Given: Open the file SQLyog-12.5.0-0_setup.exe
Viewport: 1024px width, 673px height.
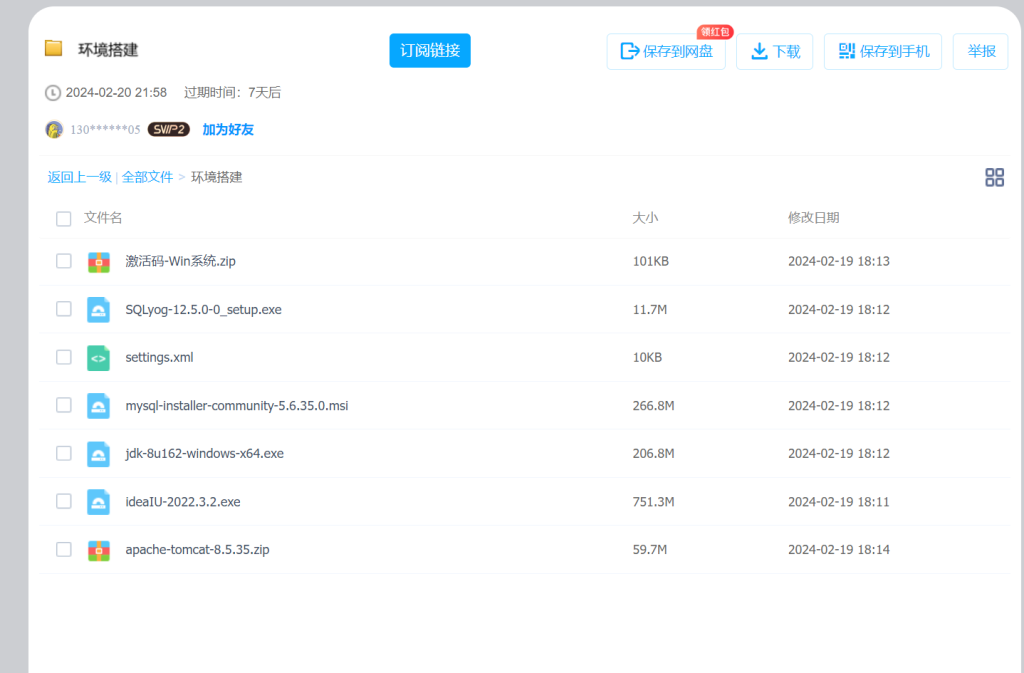Looking at the screenshot, I should [x=203, y=309].
